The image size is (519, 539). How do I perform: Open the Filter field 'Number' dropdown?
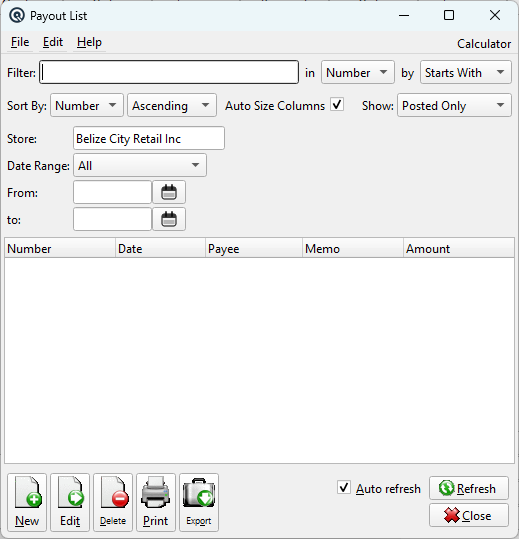pyautogui.click(x=357, y=72)
